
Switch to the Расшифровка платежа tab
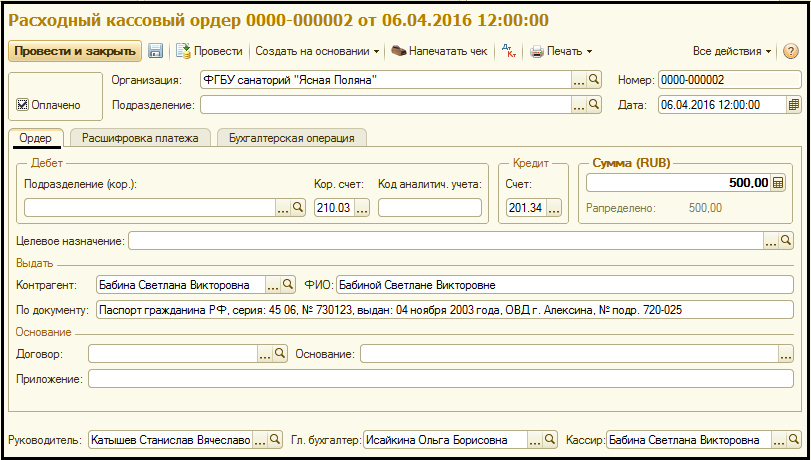[x=140, y=138]
